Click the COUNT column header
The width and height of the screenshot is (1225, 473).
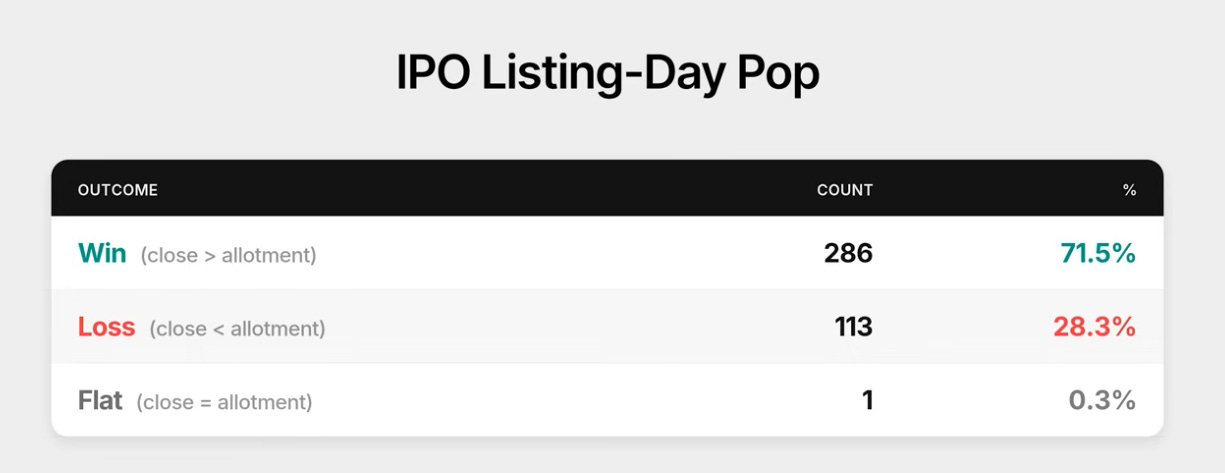pyautogui.click(x=845, y=190)
